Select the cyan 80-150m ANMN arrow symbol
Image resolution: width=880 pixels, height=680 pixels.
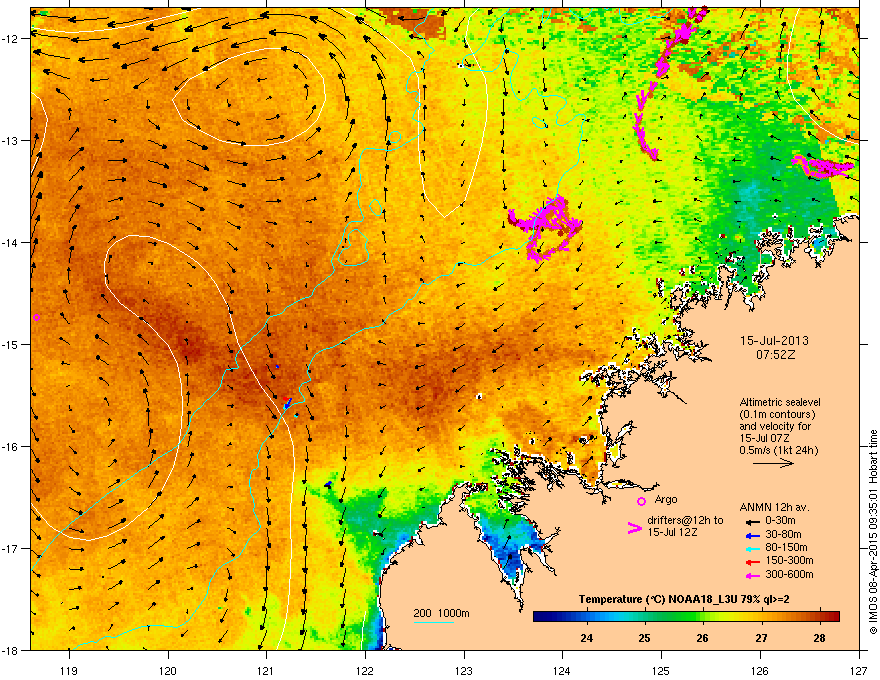pyautogui.click(x=751, y=548)
